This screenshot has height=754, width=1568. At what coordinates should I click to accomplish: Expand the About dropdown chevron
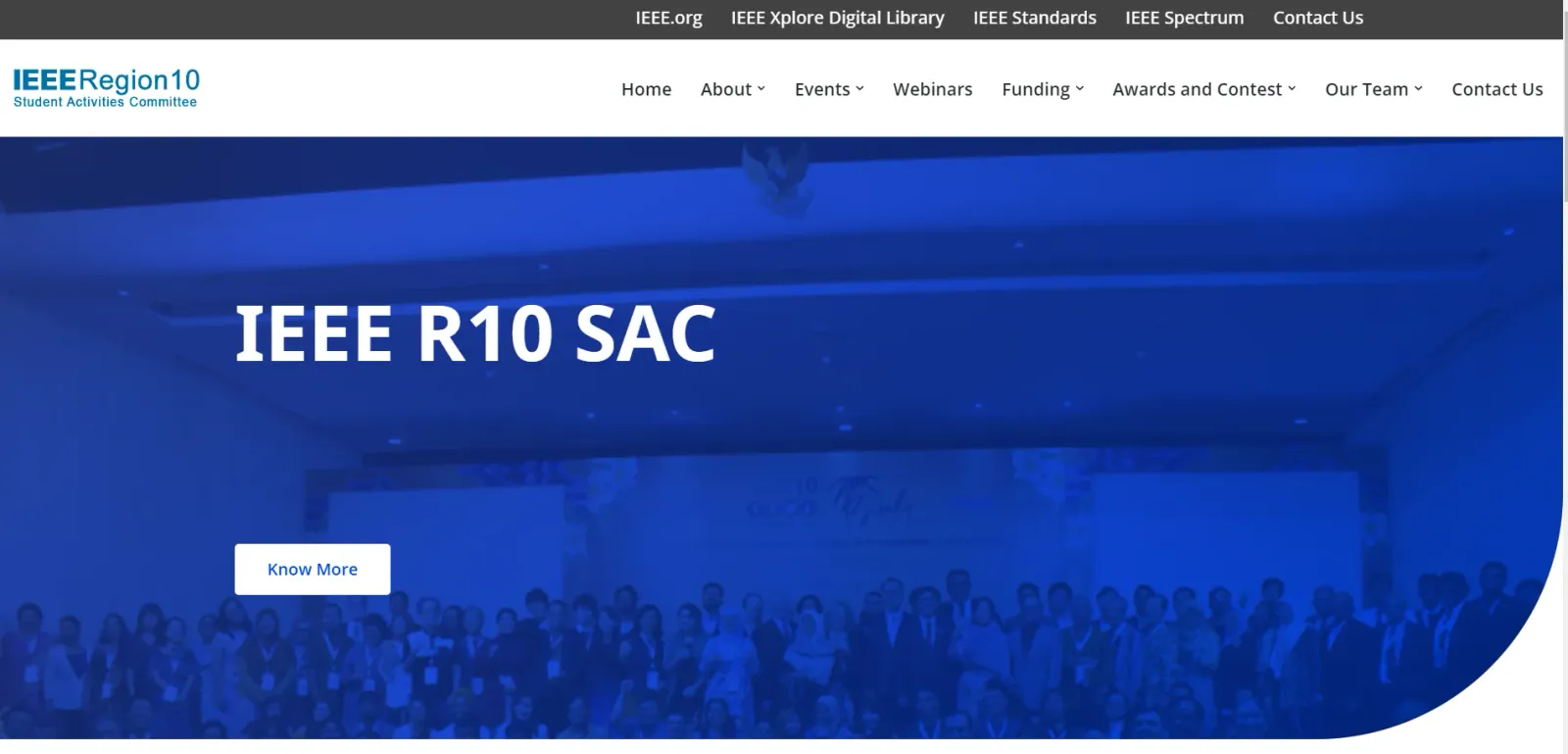761,89
